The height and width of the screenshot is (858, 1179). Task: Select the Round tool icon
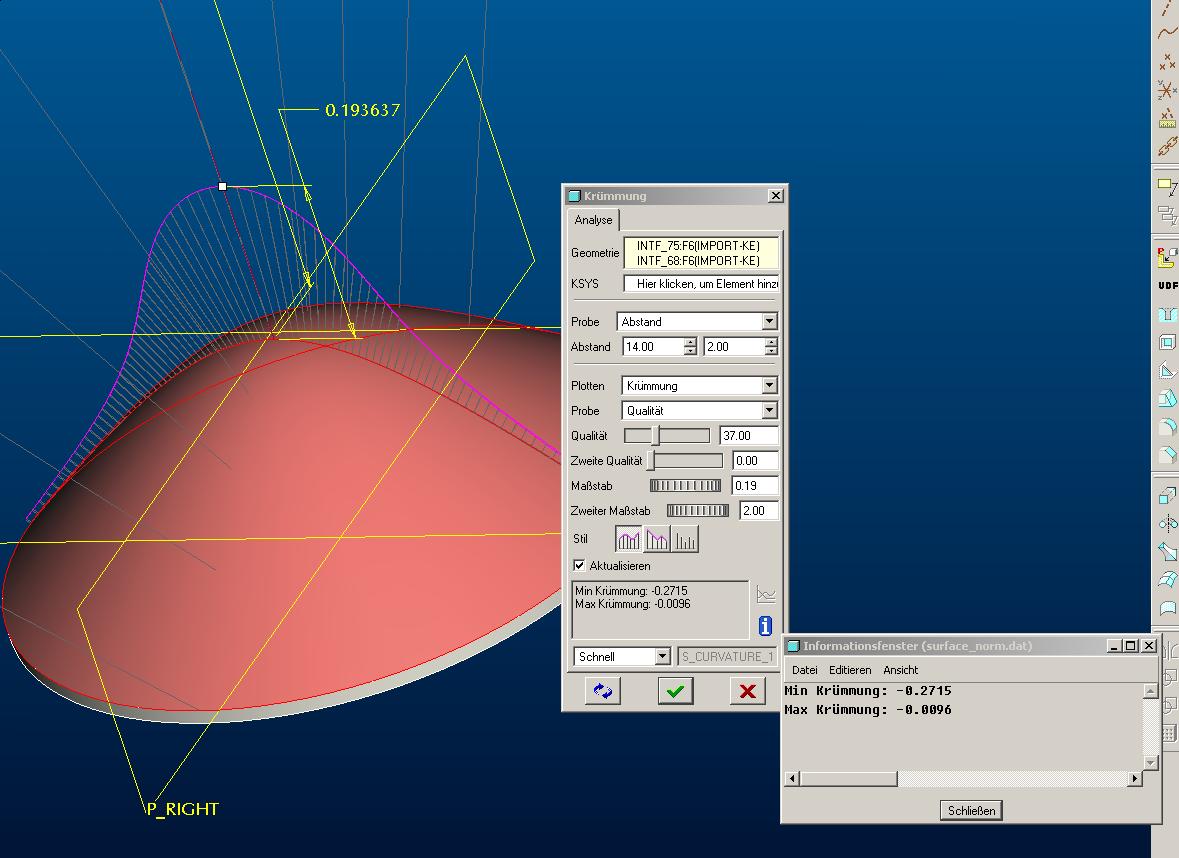point(1167,426)
